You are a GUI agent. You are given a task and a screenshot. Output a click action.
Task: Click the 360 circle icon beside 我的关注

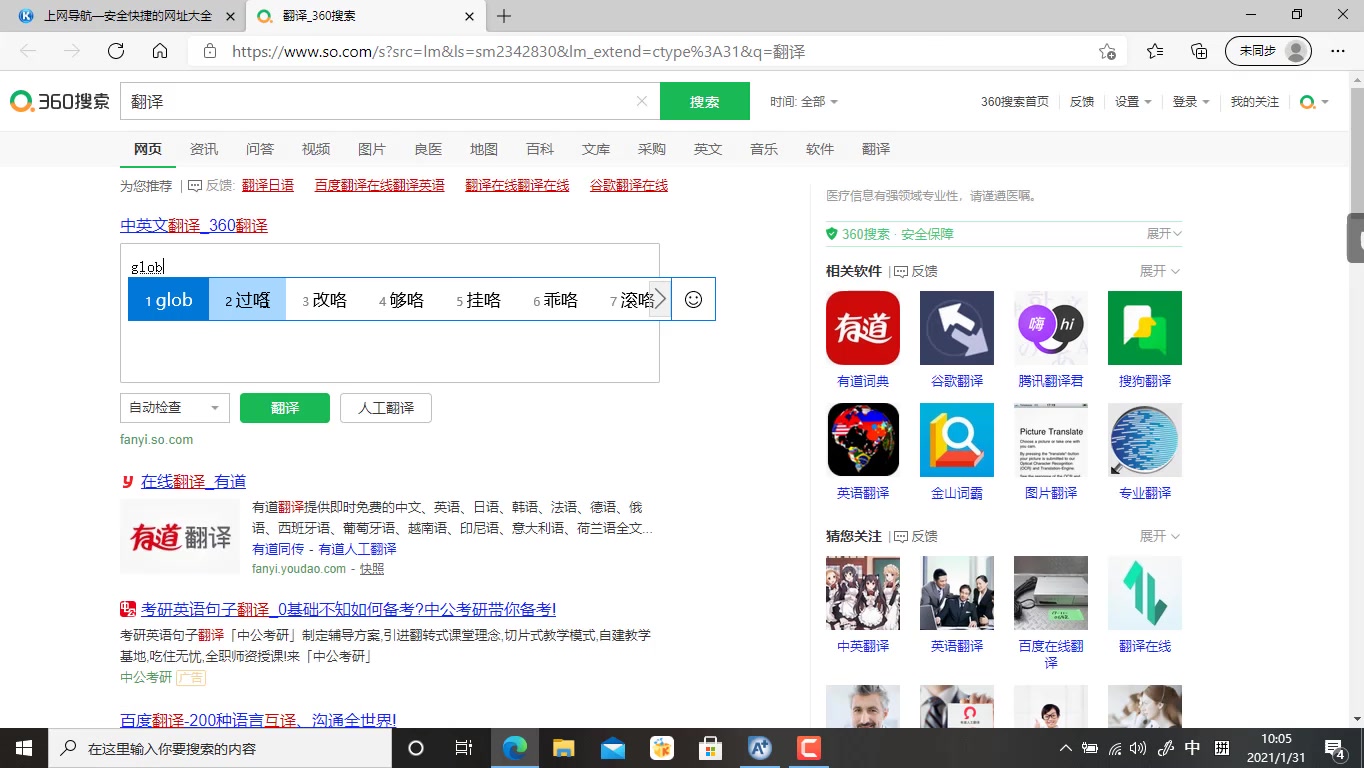pos(1307,102)
